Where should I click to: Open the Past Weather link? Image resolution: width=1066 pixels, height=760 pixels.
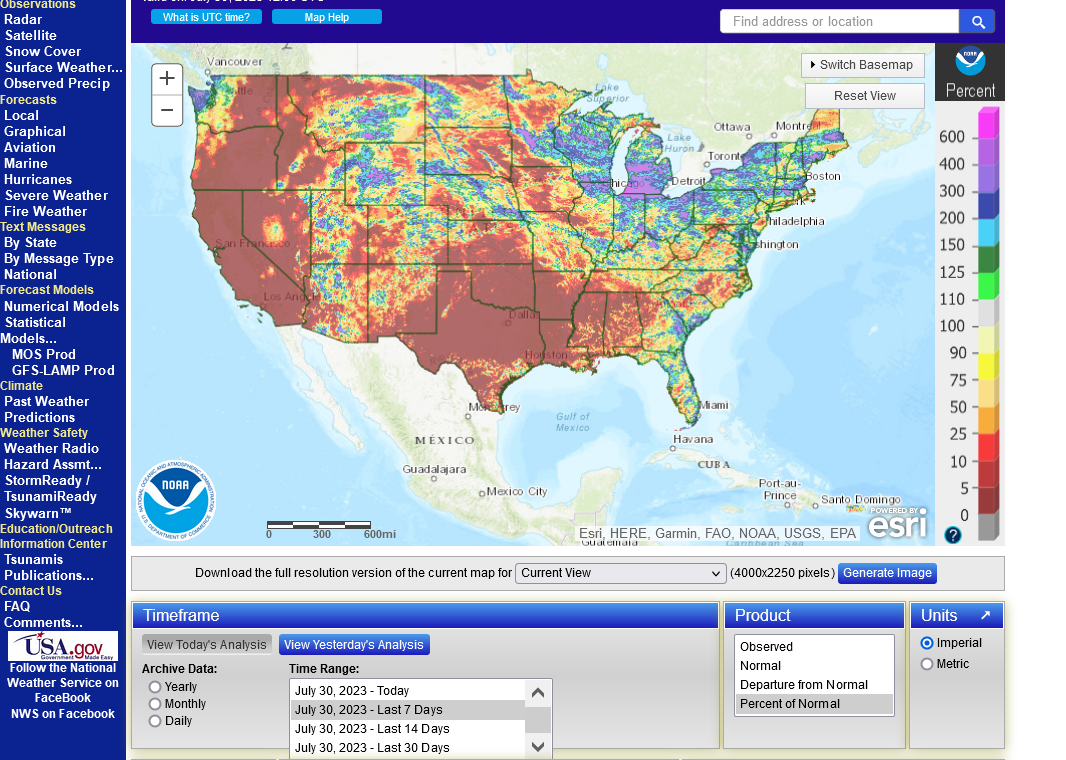pos(46,402)
